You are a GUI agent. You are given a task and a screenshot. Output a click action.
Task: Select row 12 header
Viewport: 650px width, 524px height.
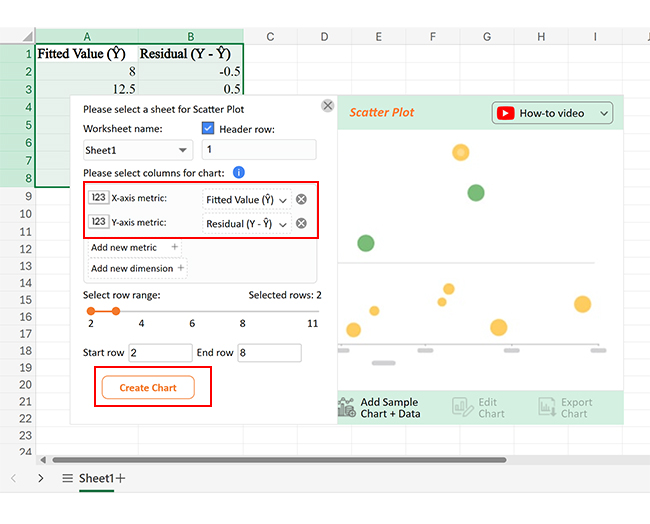tap(18, 249)
